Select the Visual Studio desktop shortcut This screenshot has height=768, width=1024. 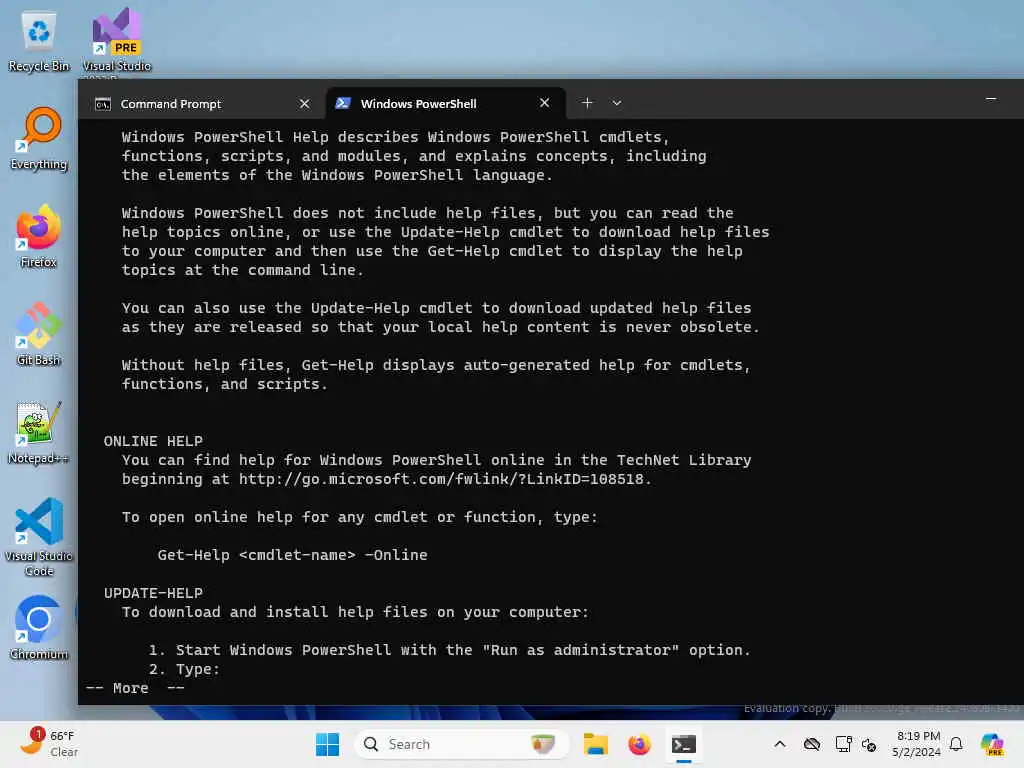[x=117, y=41]
